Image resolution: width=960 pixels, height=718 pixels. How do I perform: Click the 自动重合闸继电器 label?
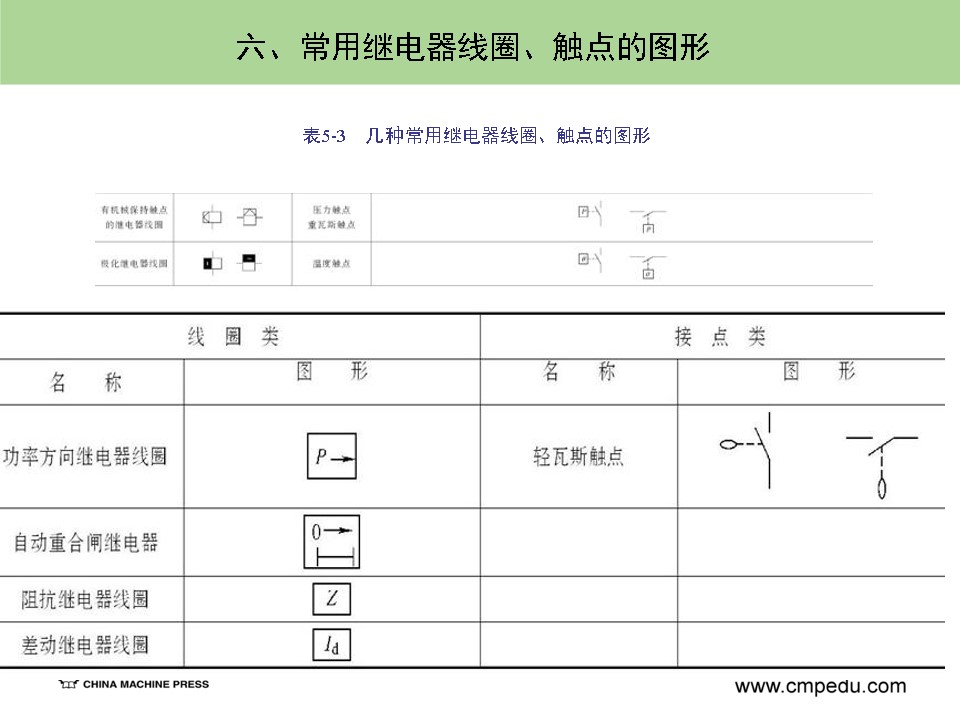coord(85,543)
